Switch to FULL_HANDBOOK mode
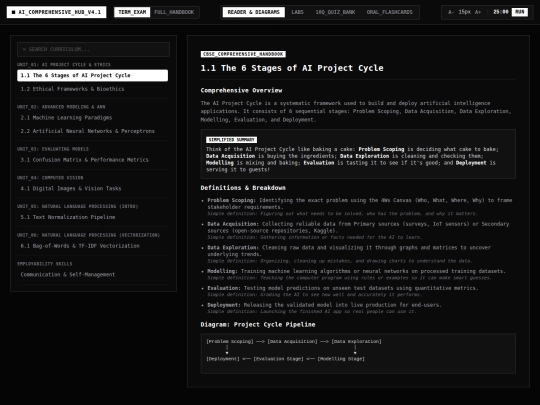540x405 pixels. (174, 12)
